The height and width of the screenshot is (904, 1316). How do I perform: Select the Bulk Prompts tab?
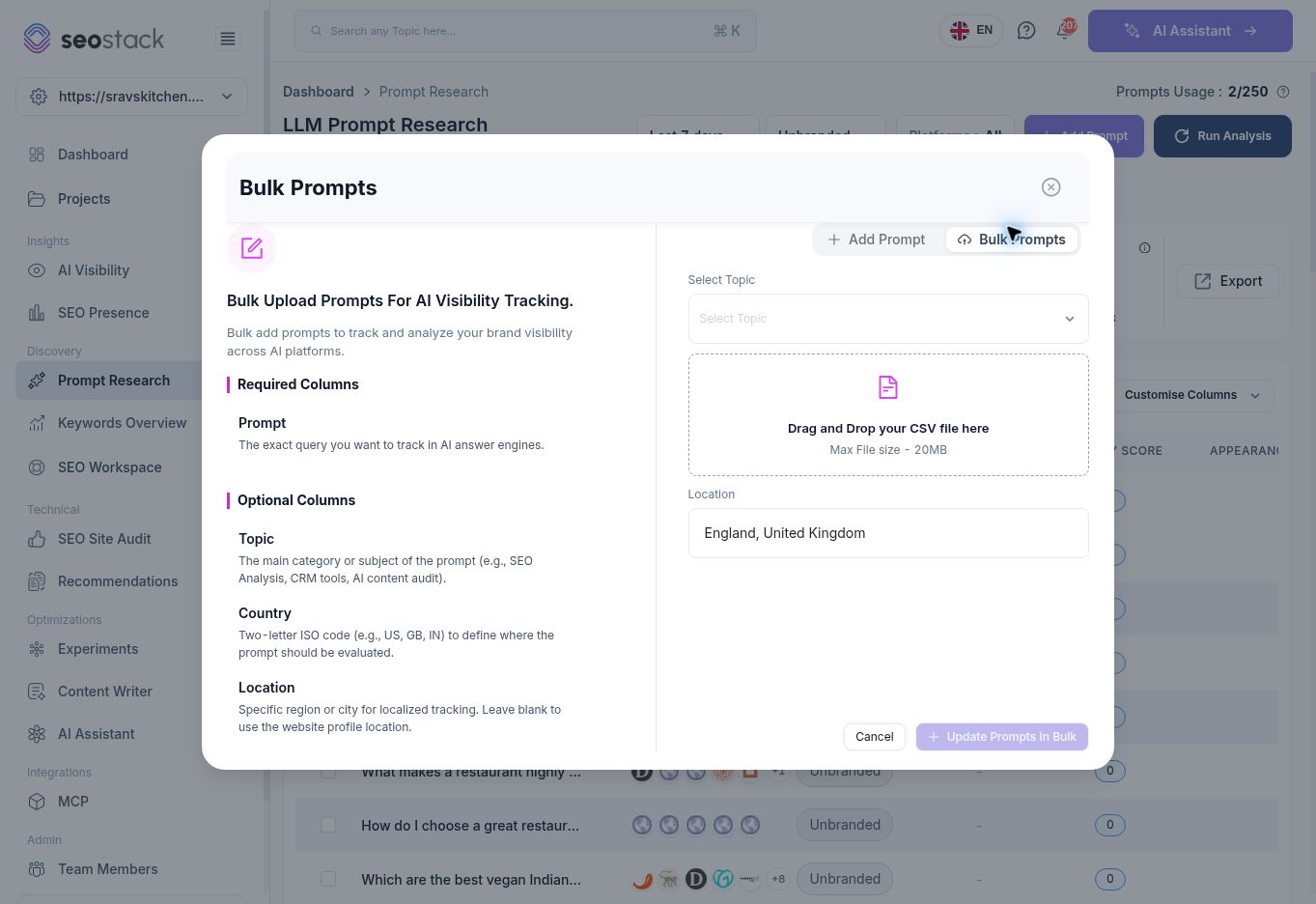pyautogui.click(x=1012, y=240)
